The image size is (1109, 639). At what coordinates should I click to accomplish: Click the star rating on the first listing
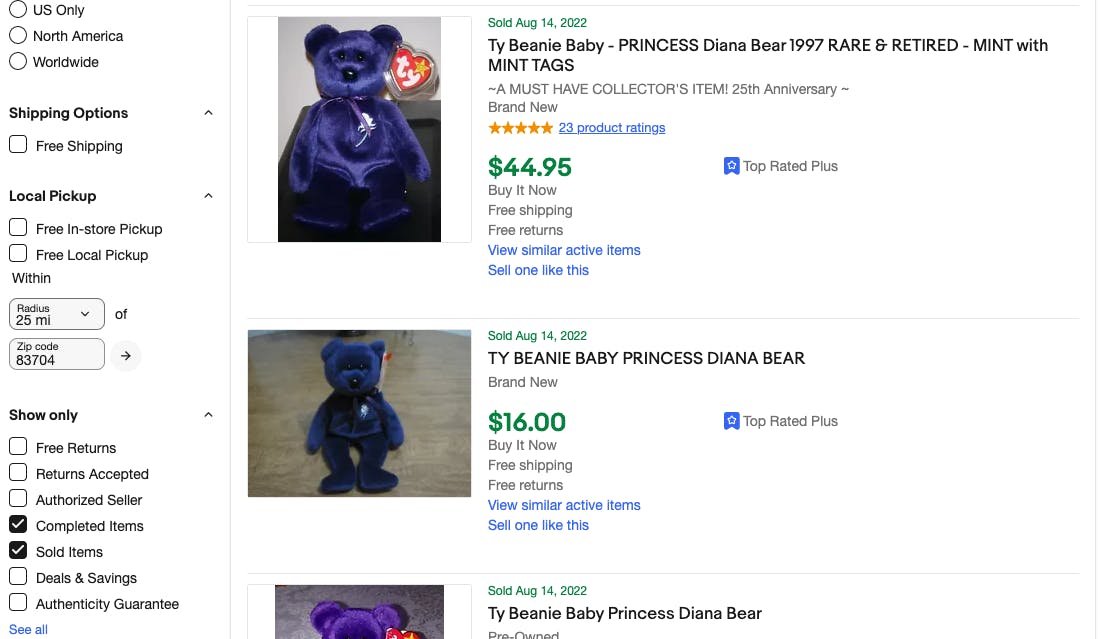[x=520, y=128]
